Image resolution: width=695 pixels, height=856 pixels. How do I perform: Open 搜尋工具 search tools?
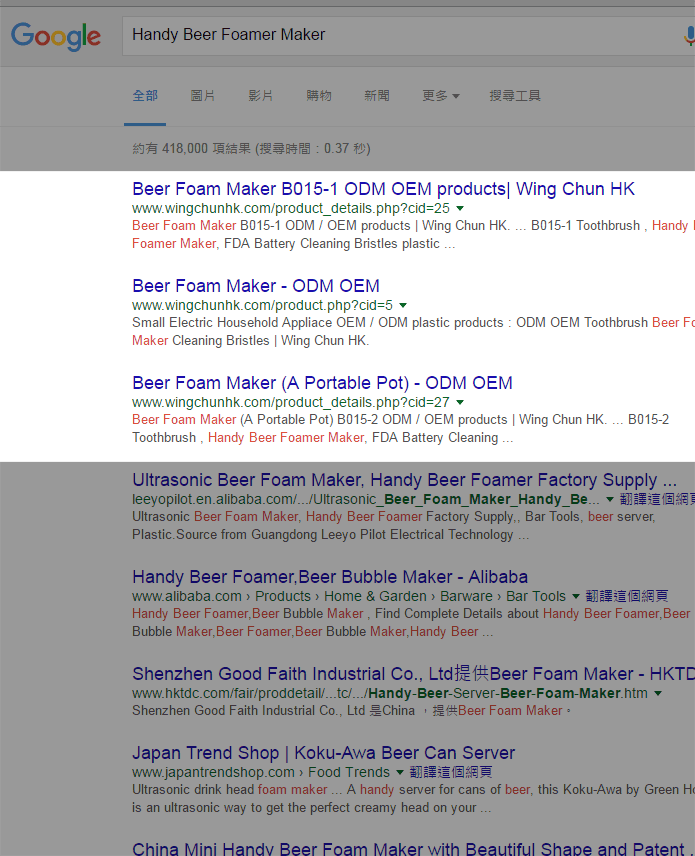tap(515, 96)
